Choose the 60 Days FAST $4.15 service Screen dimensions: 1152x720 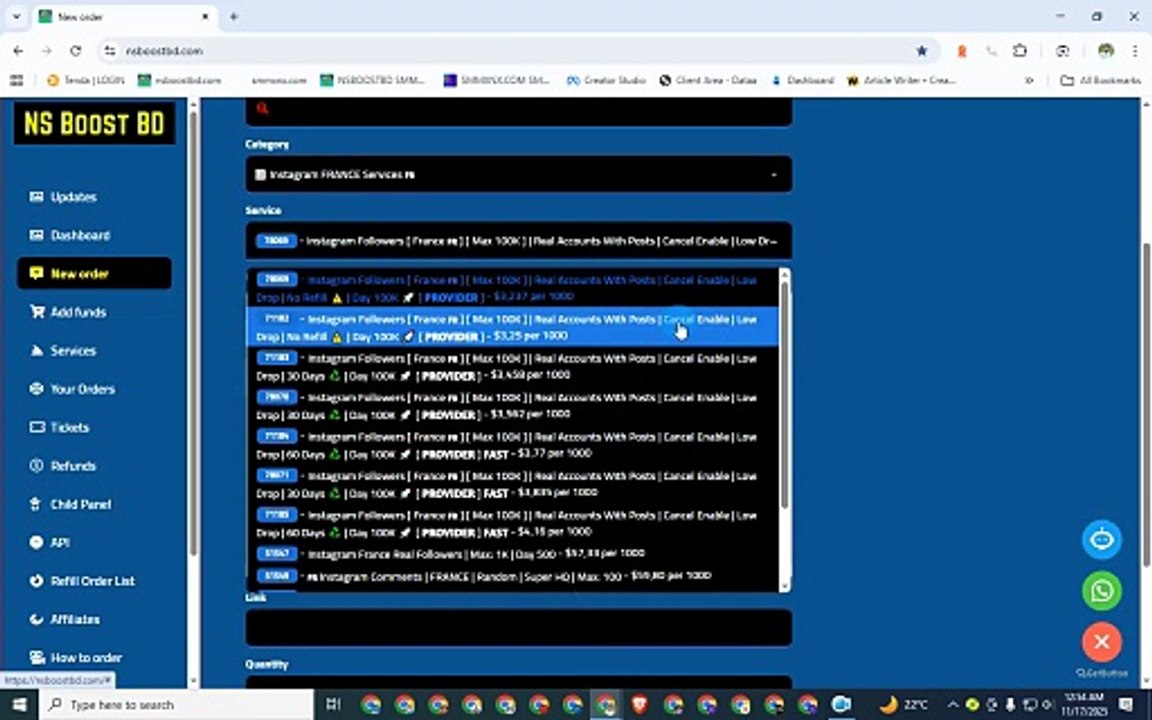coord(513,523)
